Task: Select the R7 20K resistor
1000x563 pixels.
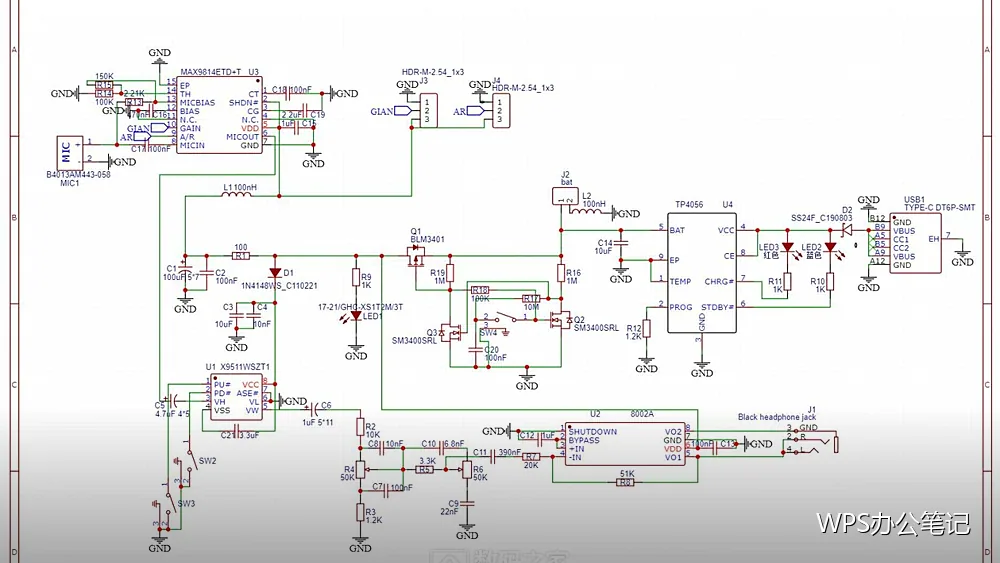Action: 531,457
